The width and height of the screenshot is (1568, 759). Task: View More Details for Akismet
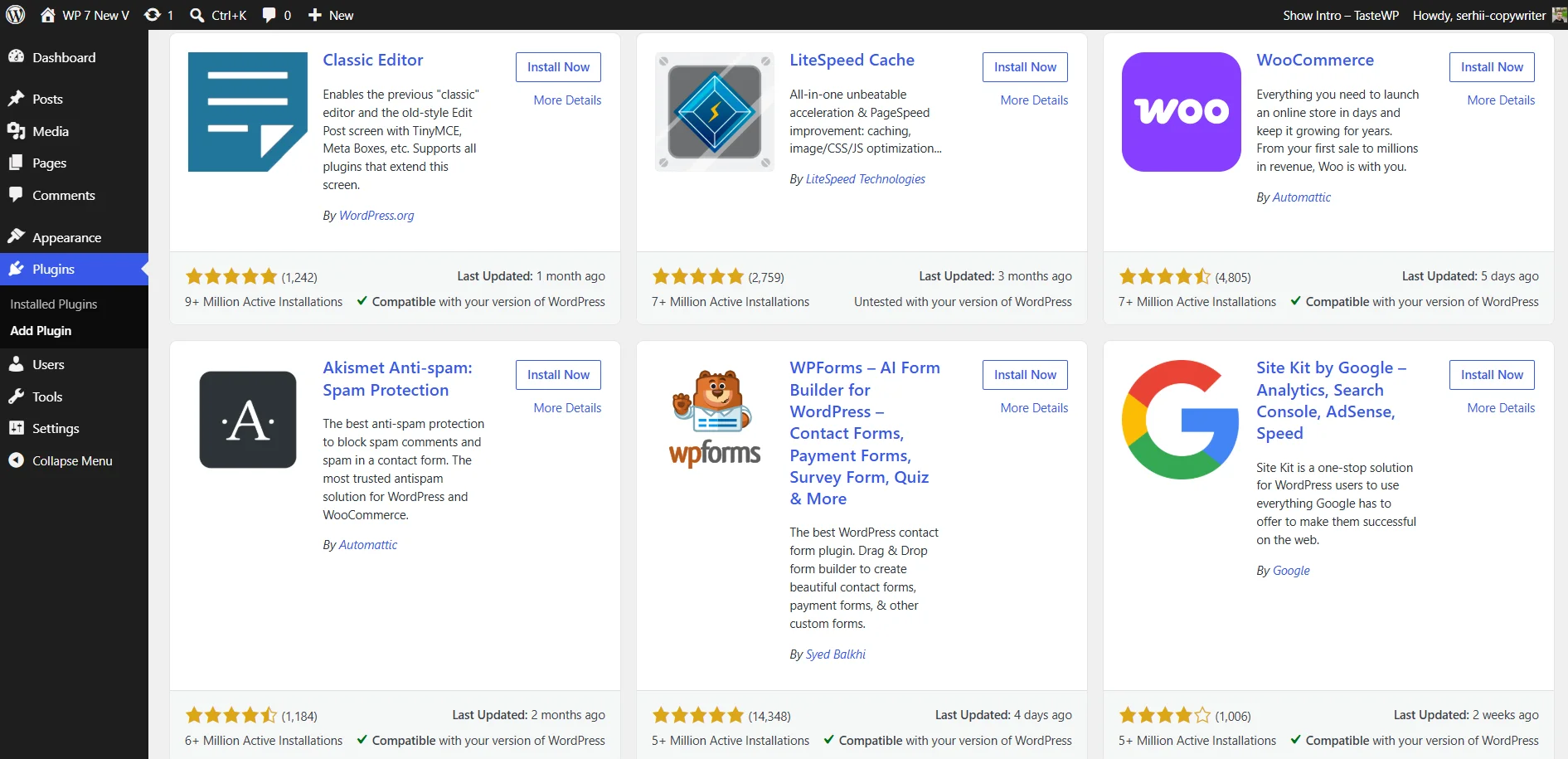tap(567, 407)
